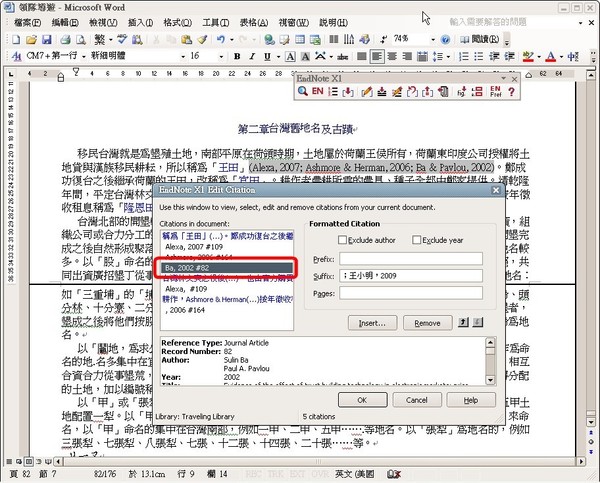Open the font size dropdown showing 16
The width and height of the screenshot is (600, 483).
(221, 57)
